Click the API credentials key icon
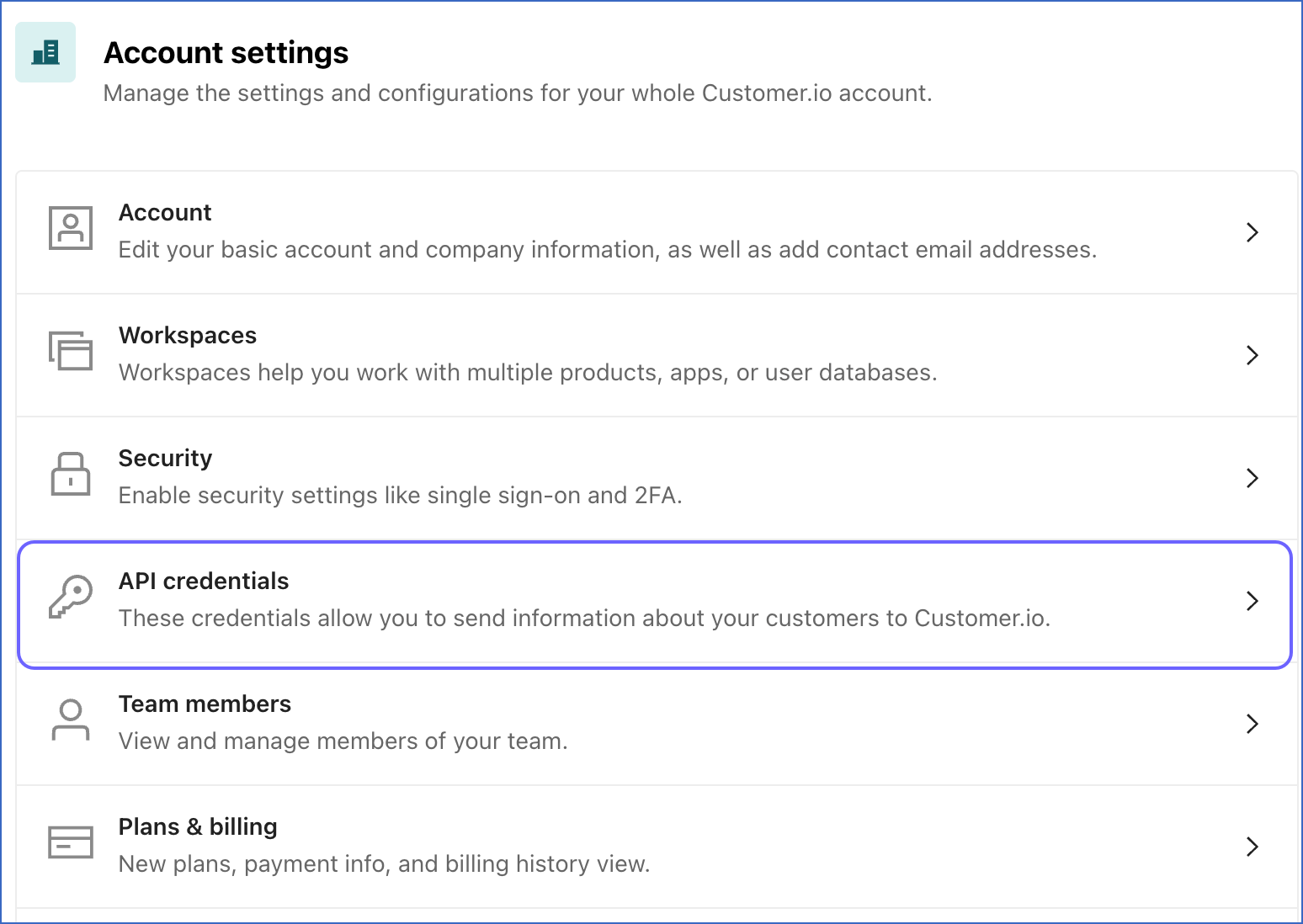 [x=71, y=597]
